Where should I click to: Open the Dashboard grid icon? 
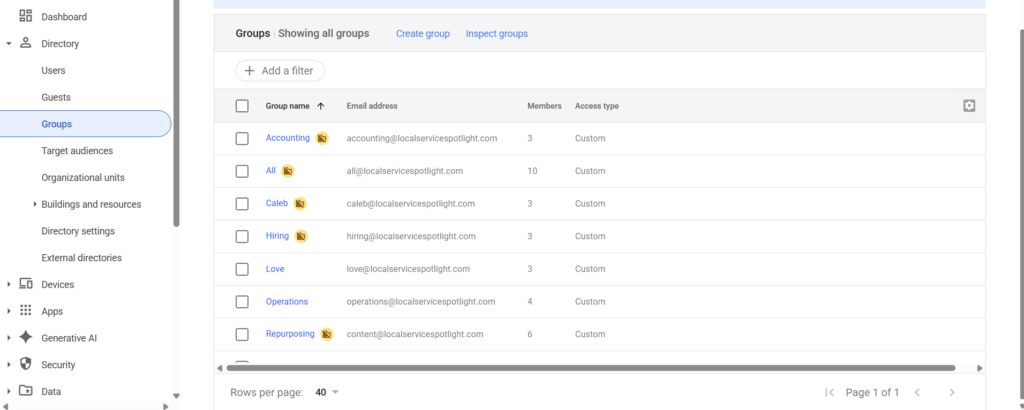(25, 16)
